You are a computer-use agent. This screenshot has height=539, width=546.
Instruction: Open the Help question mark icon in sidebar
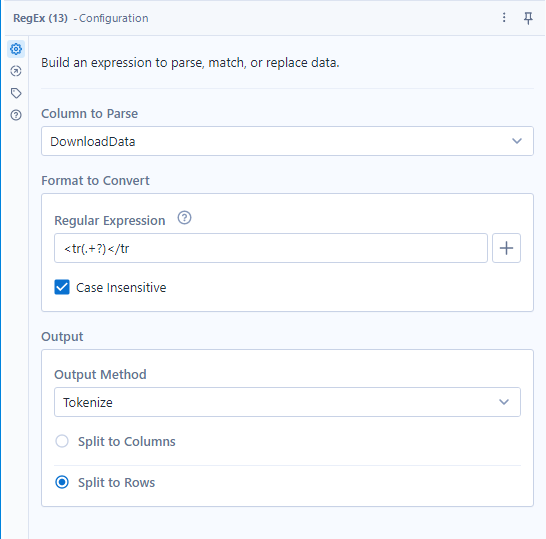pos(16,115)
